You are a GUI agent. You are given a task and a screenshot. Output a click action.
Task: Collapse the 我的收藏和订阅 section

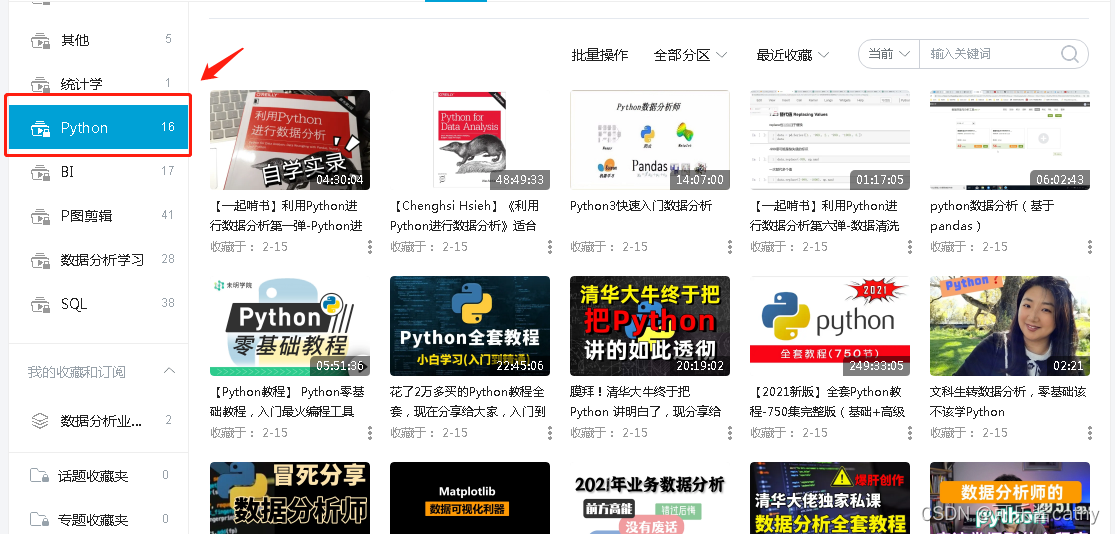pyautogui.click(x=169, y=370)
